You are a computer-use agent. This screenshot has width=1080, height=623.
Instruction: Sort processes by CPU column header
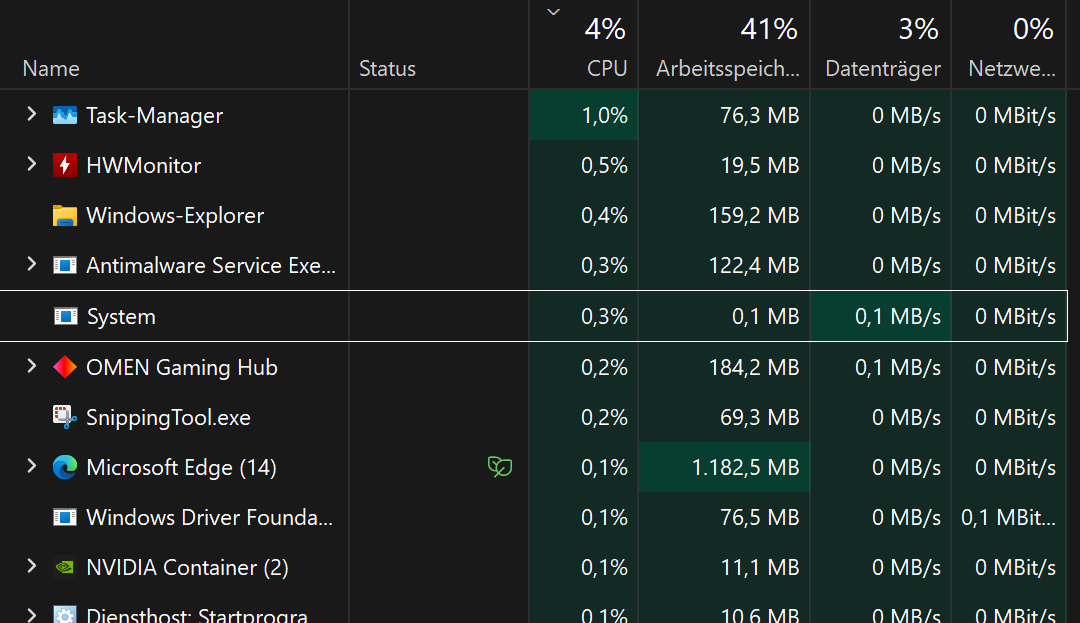[606, 68]
